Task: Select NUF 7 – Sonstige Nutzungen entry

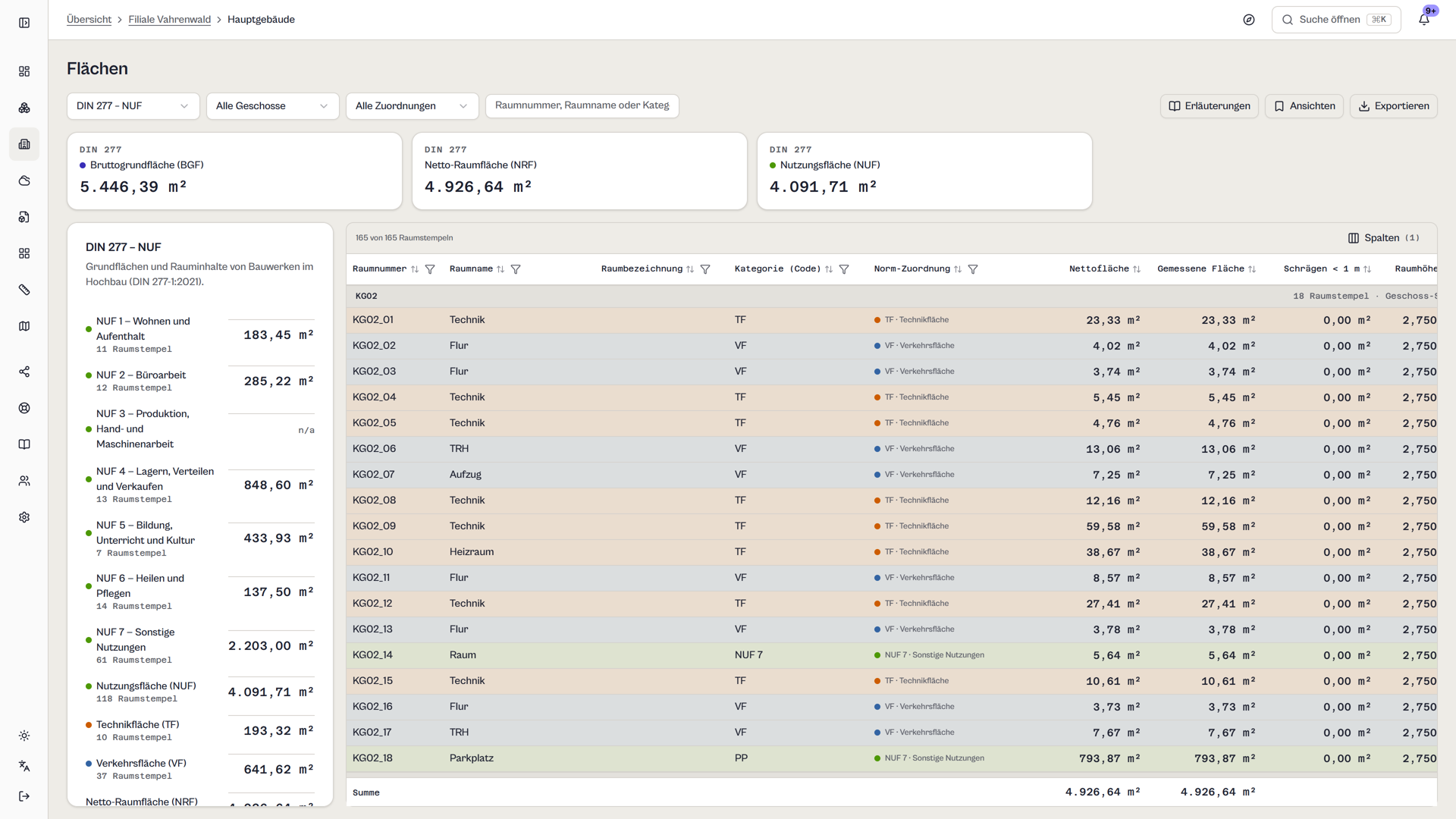Action: pyautogui.click(x=200, y=645)
